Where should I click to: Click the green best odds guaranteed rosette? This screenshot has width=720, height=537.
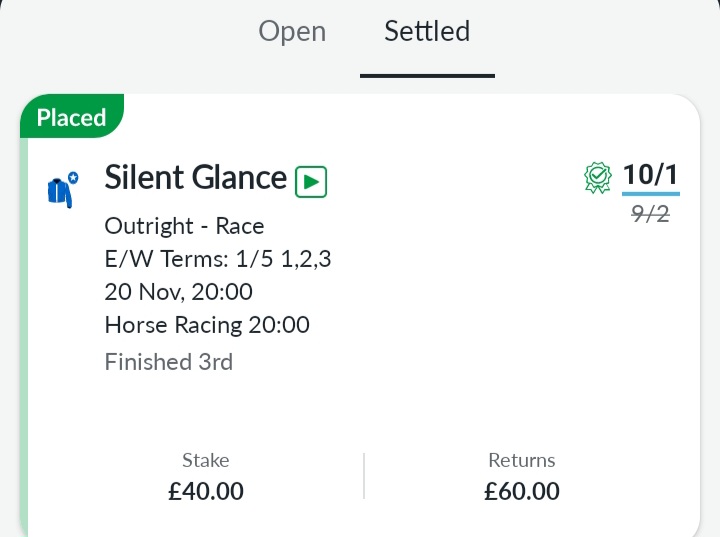pos(598,177)
